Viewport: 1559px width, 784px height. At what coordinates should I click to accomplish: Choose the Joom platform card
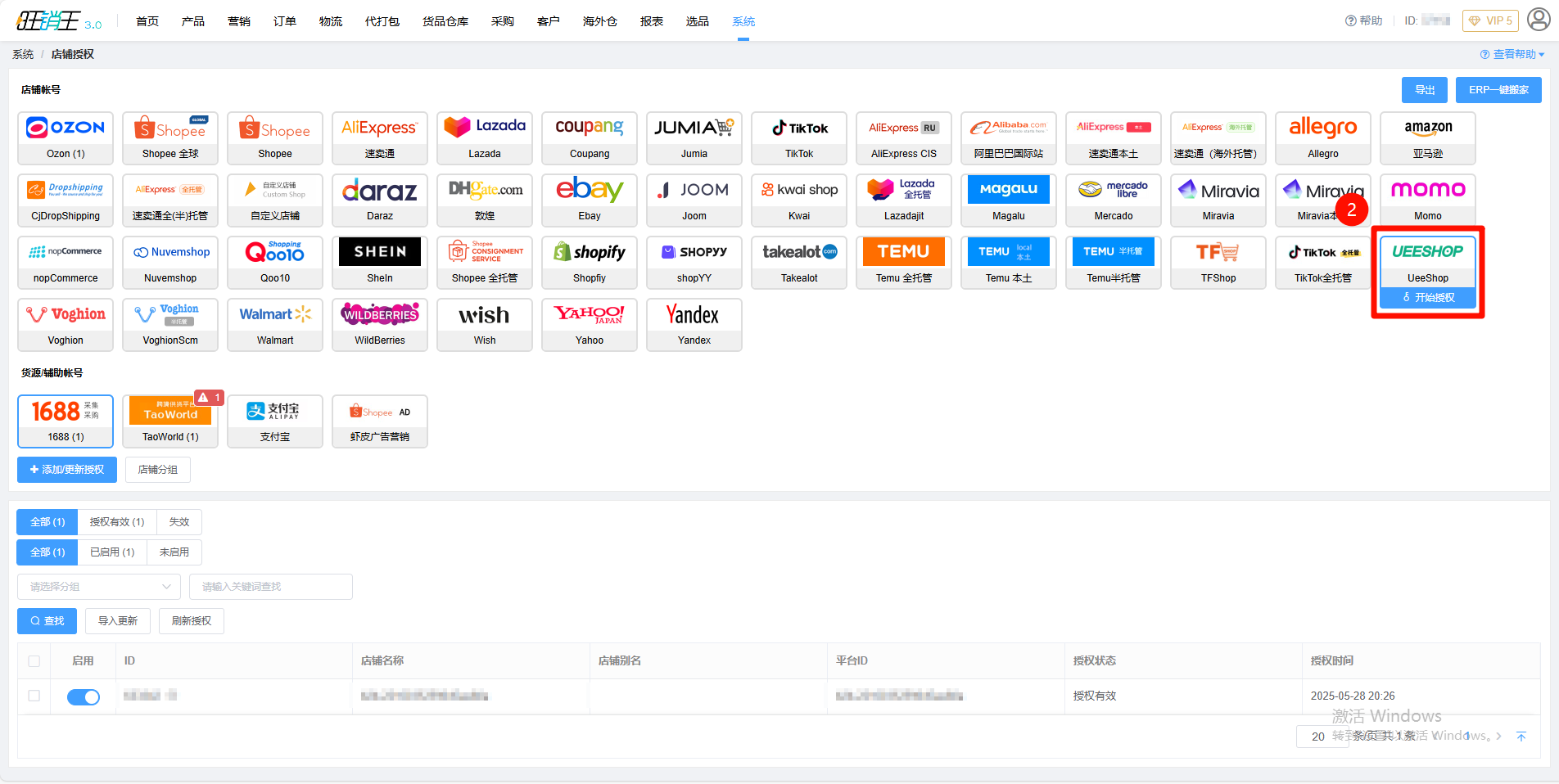(694, 201)
